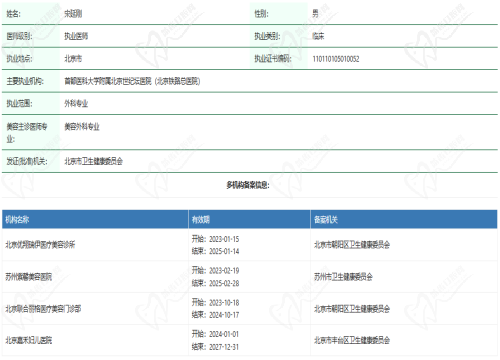Select 北京市卫生健康委员会 issuing authority value
This screenshot has height=360, width=500.
click(93, 161)
